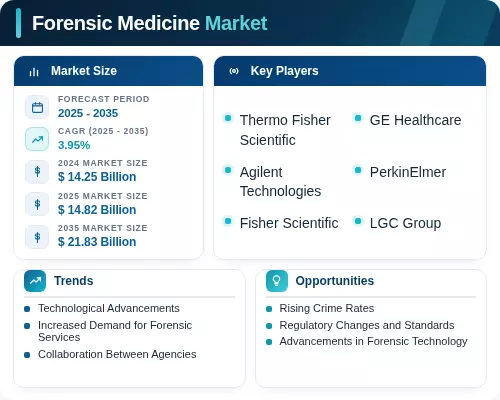This screenshot has height=400, width=500.
Task: Click the bullet dot beside GE Healthcare
Action: click(358, 118)
